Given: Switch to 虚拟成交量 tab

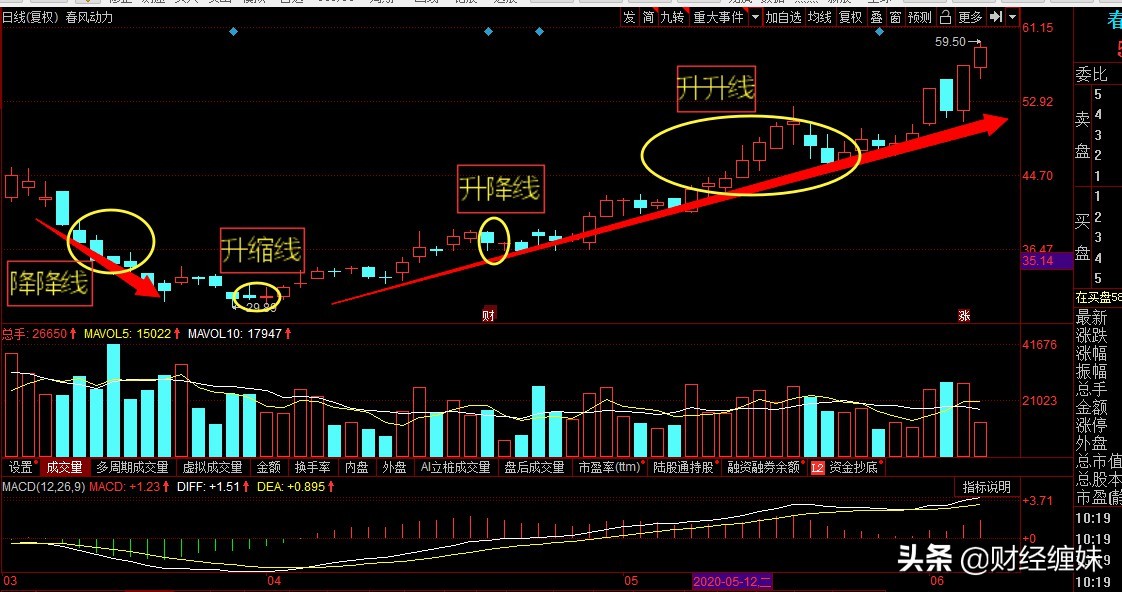Looking at the screenshot, I should click(x=213, y=467).
